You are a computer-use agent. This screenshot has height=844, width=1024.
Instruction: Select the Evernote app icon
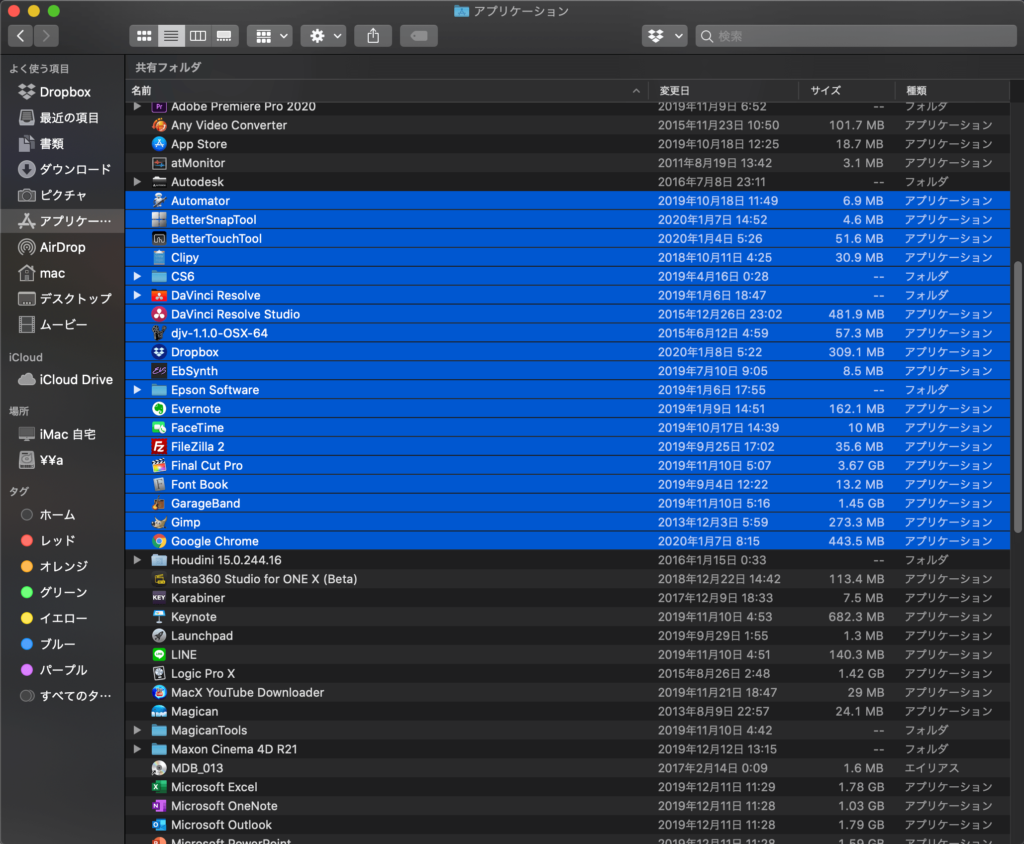click(159, 409)
